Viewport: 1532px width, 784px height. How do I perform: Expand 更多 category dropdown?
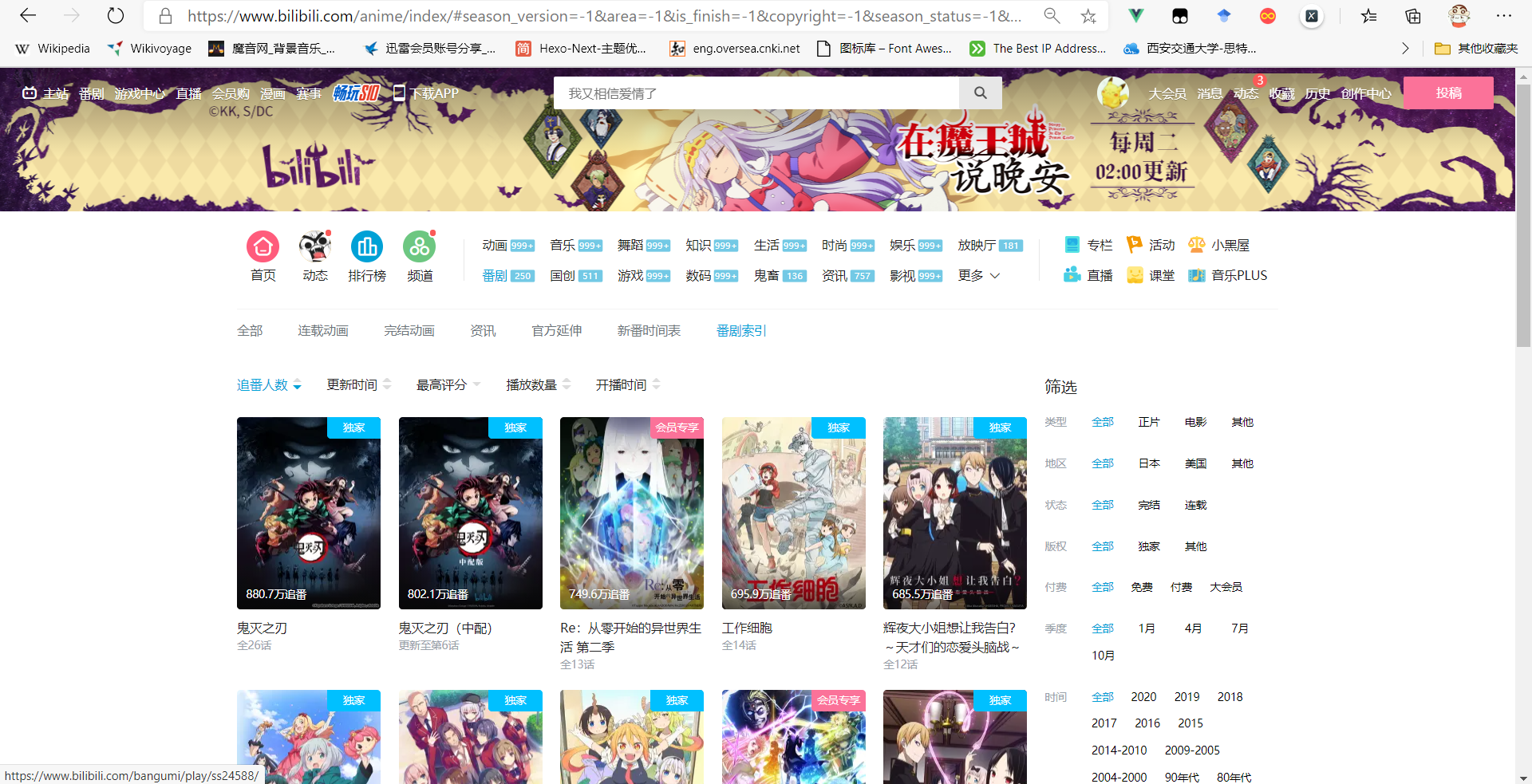979,275
